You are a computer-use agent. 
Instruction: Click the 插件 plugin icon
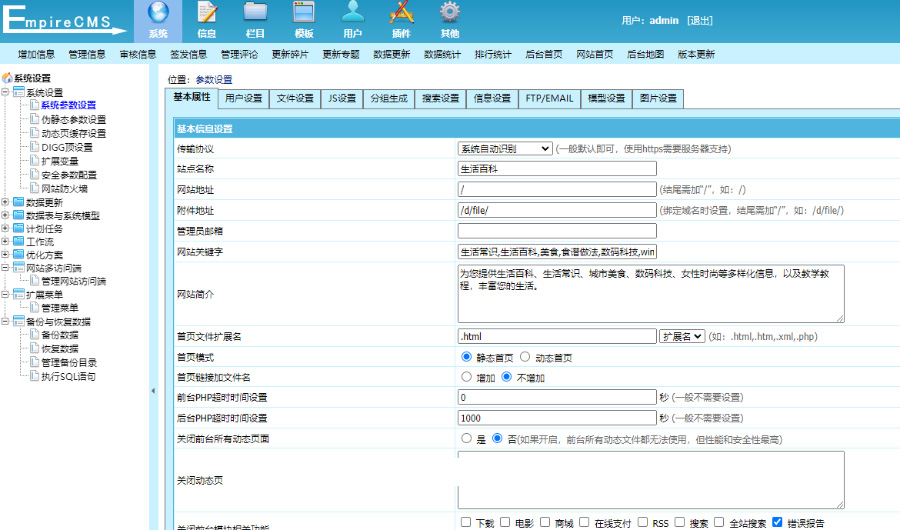[401, 14]
